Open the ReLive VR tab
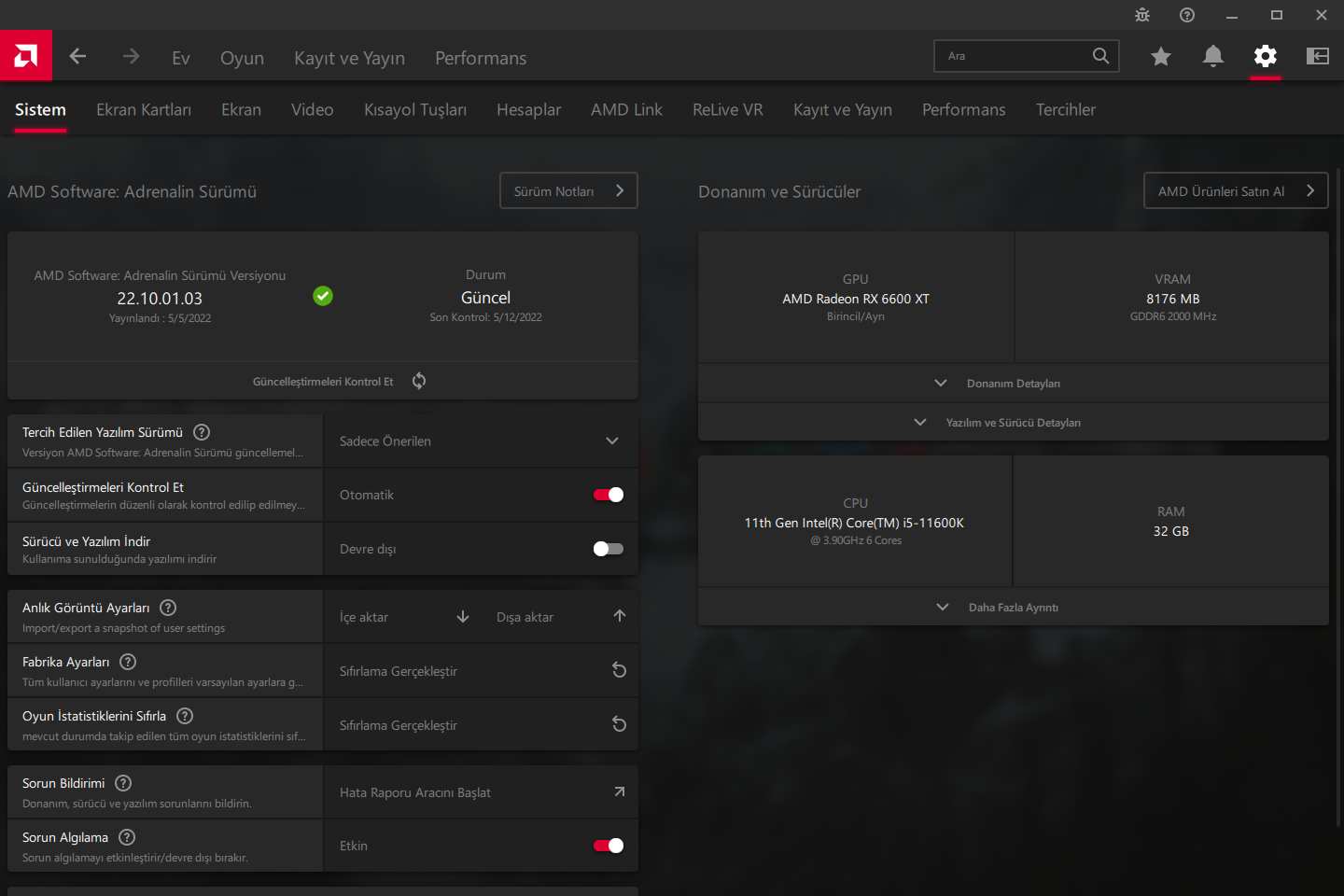The height and width of the screenshot is (896, 1344). pyautogui.click(x=728, y=110)
